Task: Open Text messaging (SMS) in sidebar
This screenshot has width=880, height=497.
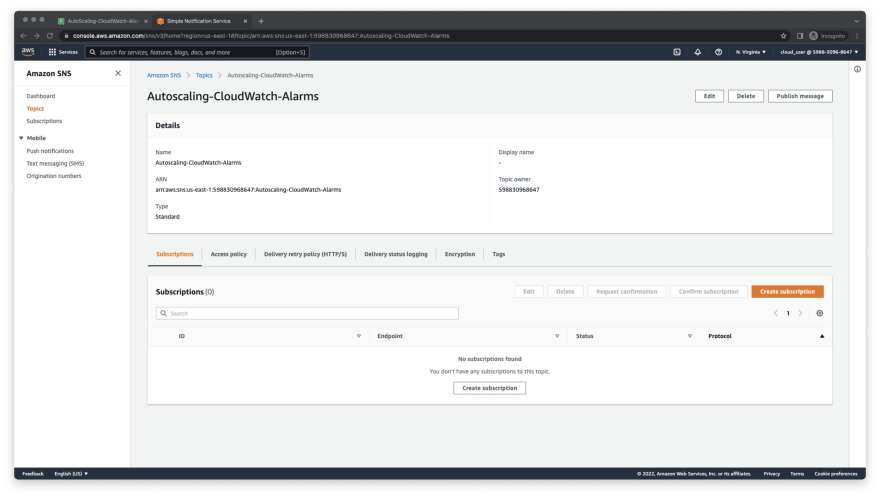Action: (x=55, y=164)
